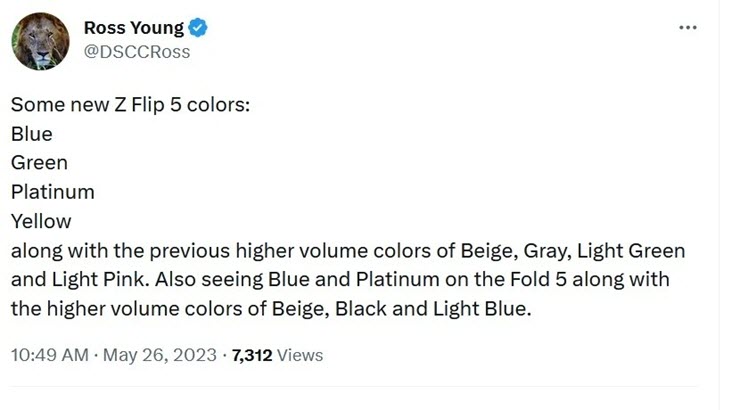
Task: Click the line "Some new Z Flip 5 colors:"
Action: pyautogui.click(x=129, y=104)
